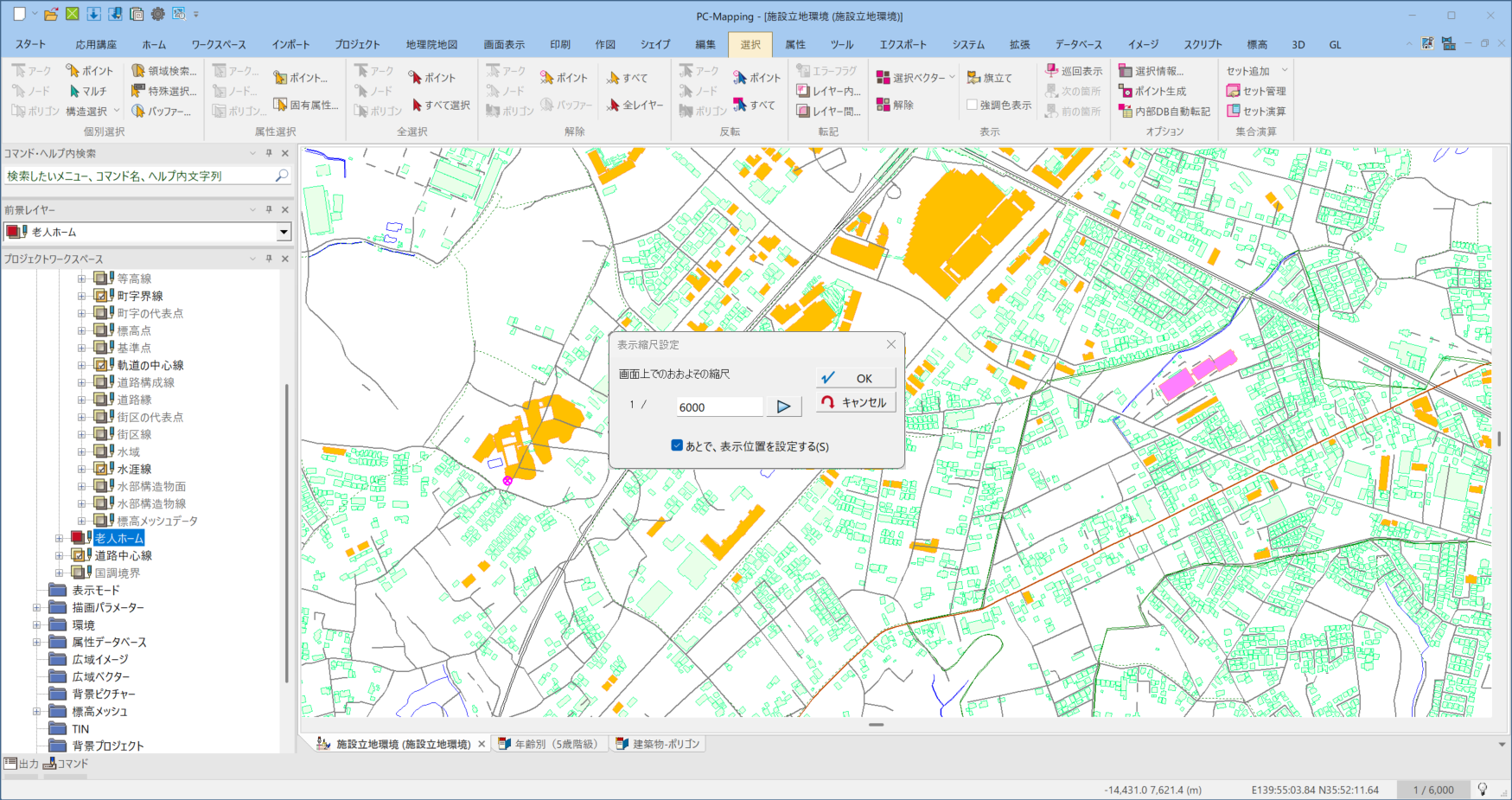Click the ポイント生成 point generation icon
This screenshot has width=1512, height=800.
pyautogui.click(x=1126, y=91)
